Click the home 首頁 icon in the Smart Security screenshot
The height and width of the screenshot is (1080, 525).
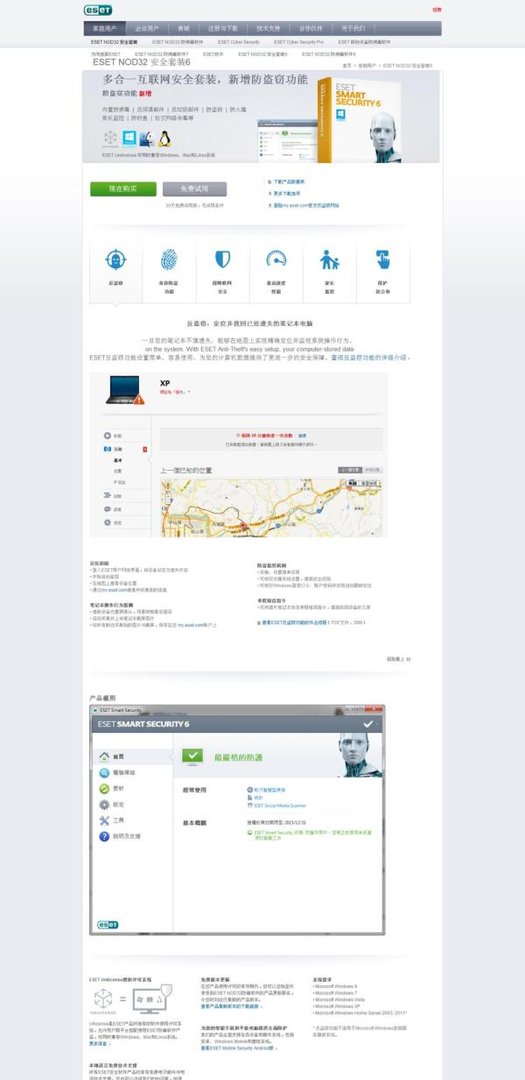[x=104, y=756]
